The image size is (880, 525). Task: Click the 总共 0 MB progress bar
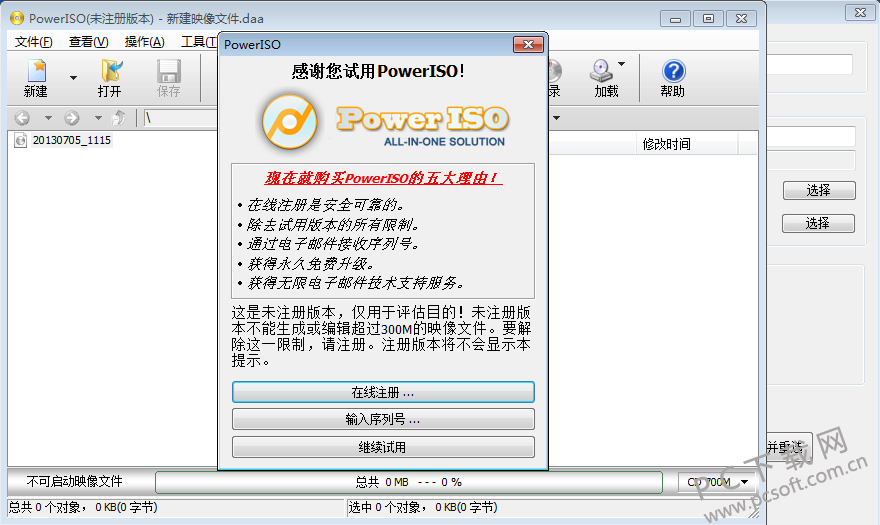pyautogui.click(x=409, y=482)
